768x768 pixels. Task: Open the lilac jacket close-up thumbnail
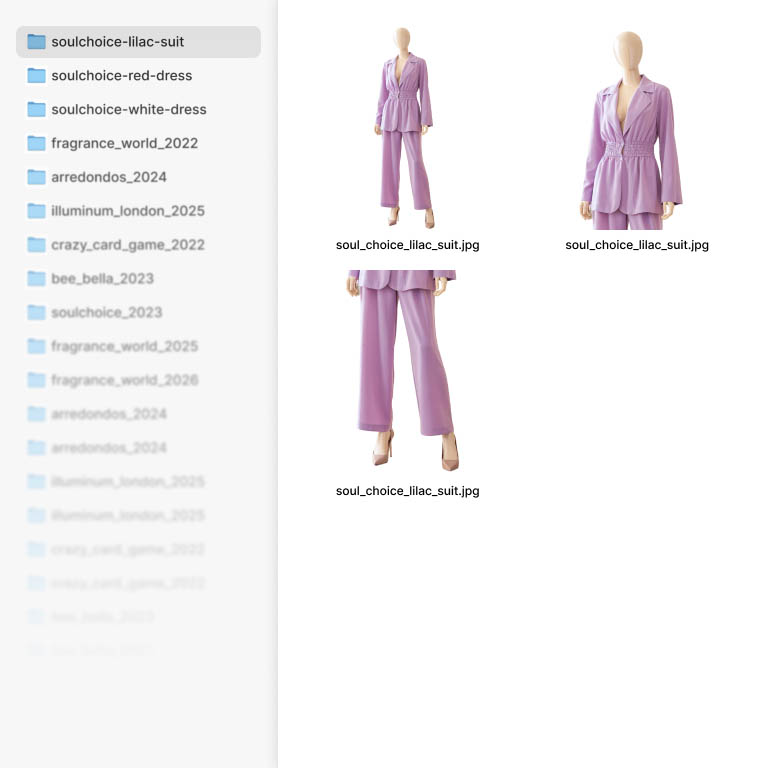click(x=632, y=130)
